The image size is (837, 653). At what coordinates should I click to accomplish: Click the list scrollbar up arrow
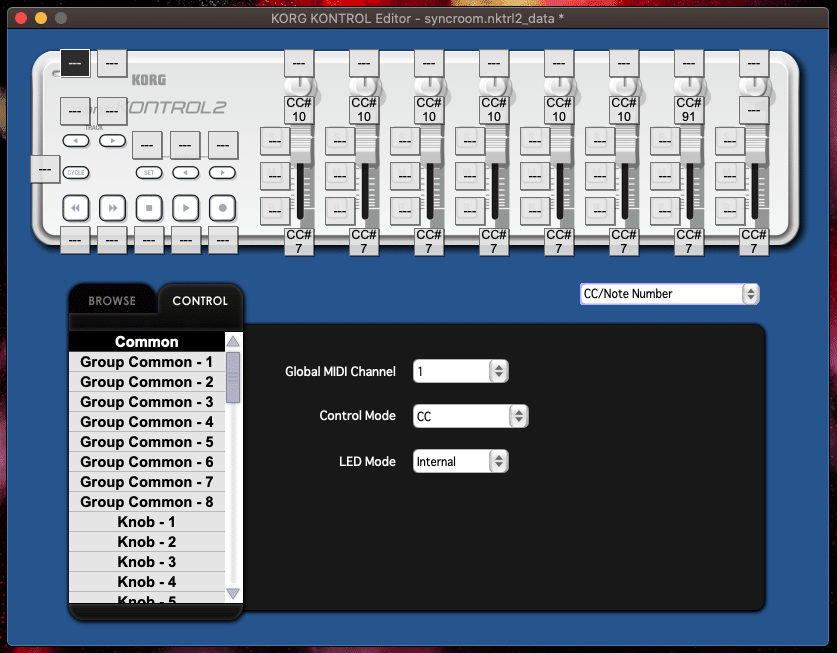(x=233, y=341)
